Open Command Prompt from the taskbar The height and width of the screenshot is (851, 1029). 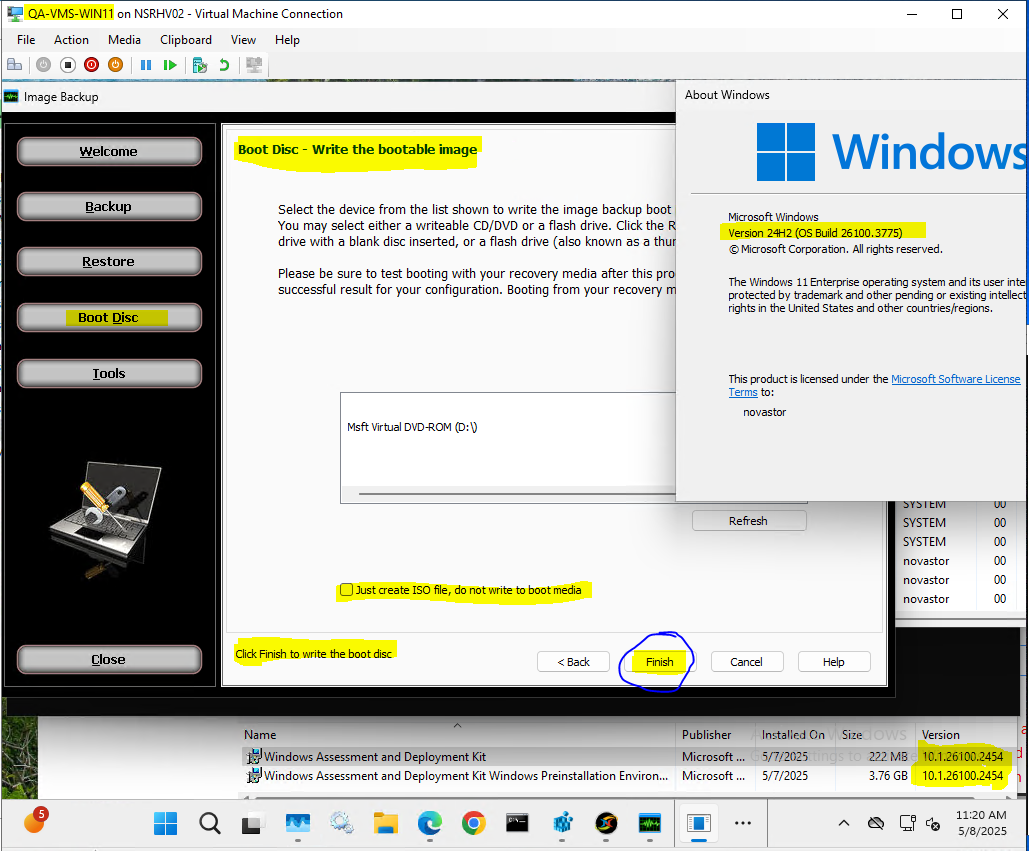(517, 823)
